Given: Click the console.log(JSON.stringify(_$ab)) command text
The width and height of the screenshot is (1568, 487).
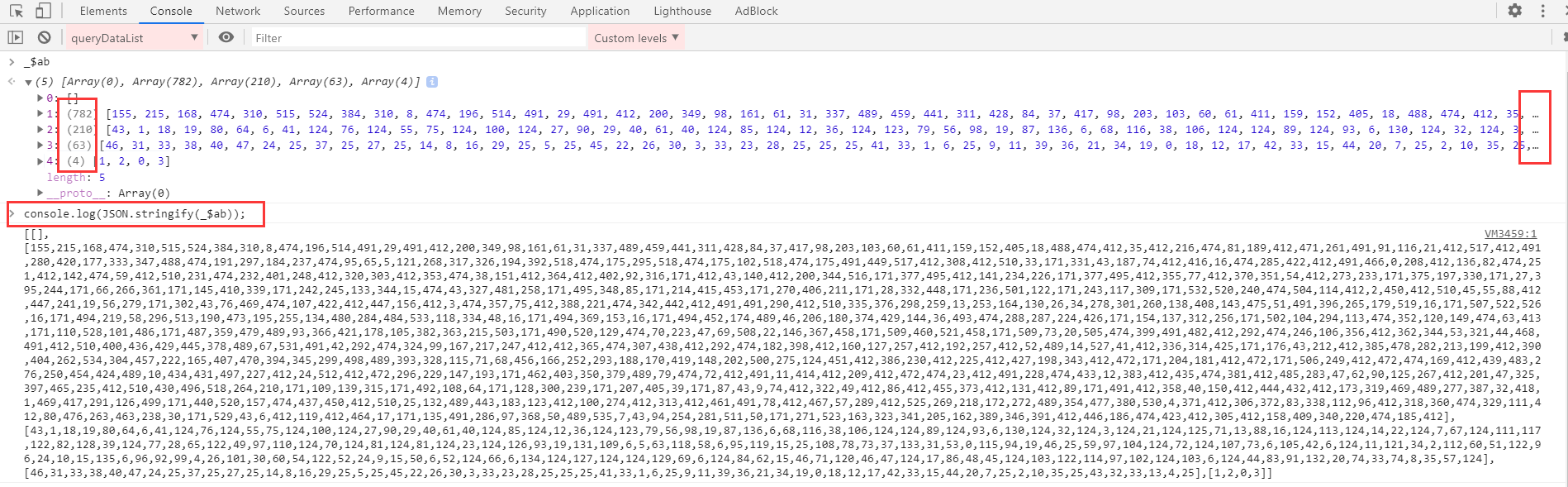Looking at the screenshot, I should [135, 213].
